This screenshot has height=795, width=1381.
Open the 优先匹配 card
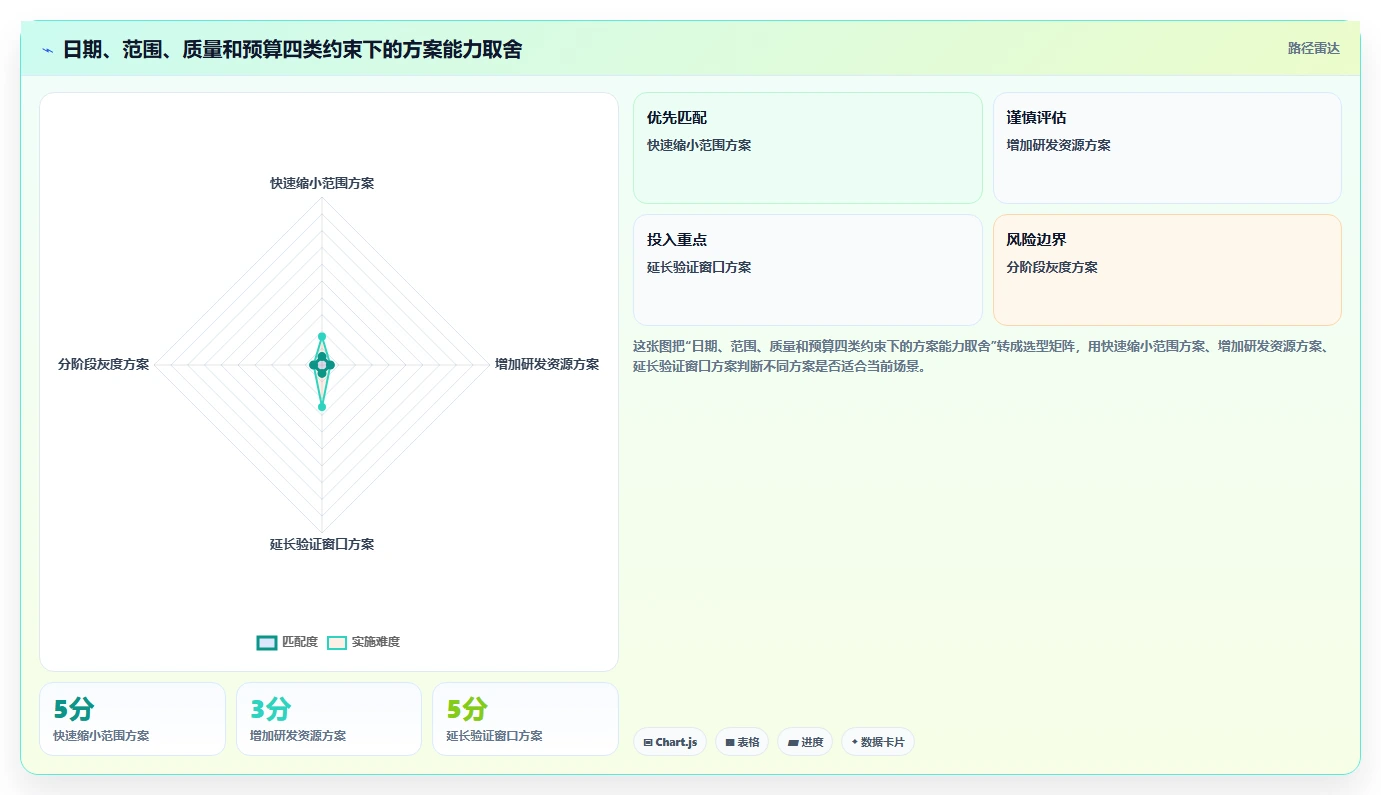[x=808, y=148]
